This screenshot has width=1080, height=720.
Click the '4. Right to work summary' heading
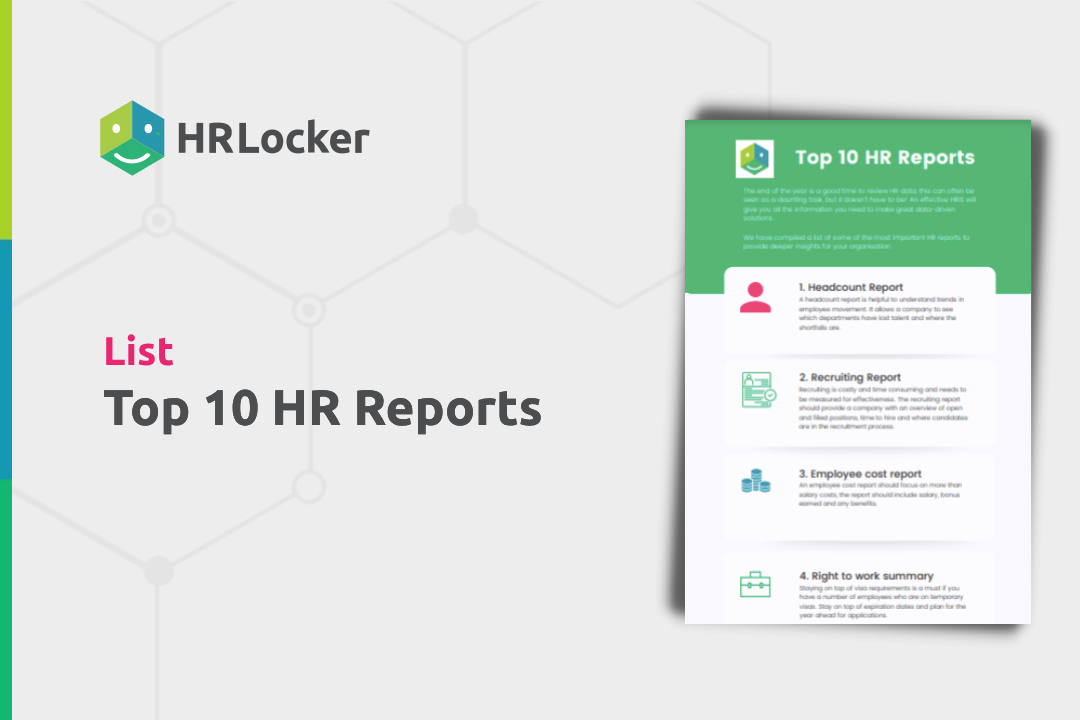click(x=866, y=575)
